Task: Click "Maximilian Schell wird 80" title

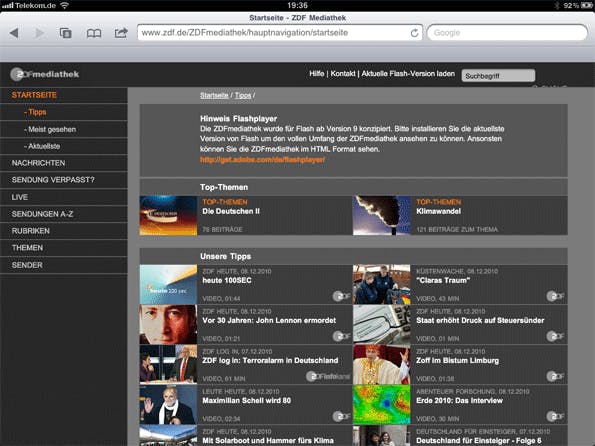Action: pos(247,400)
